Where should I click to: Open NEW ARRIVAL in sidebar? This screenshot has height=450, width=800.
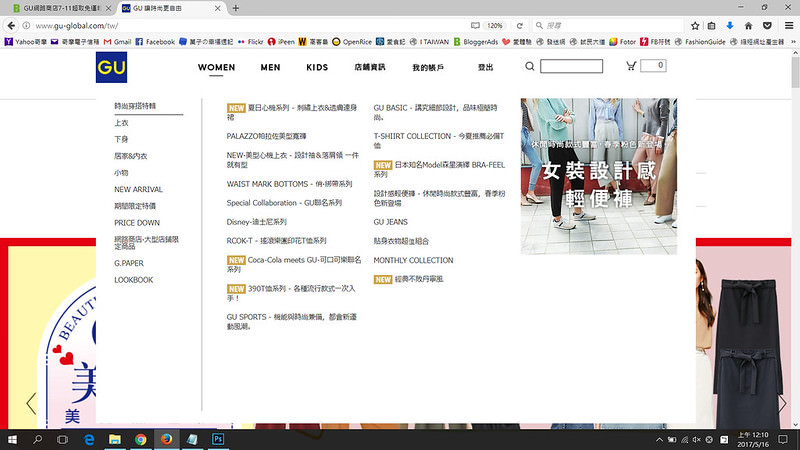coord(138,189)
